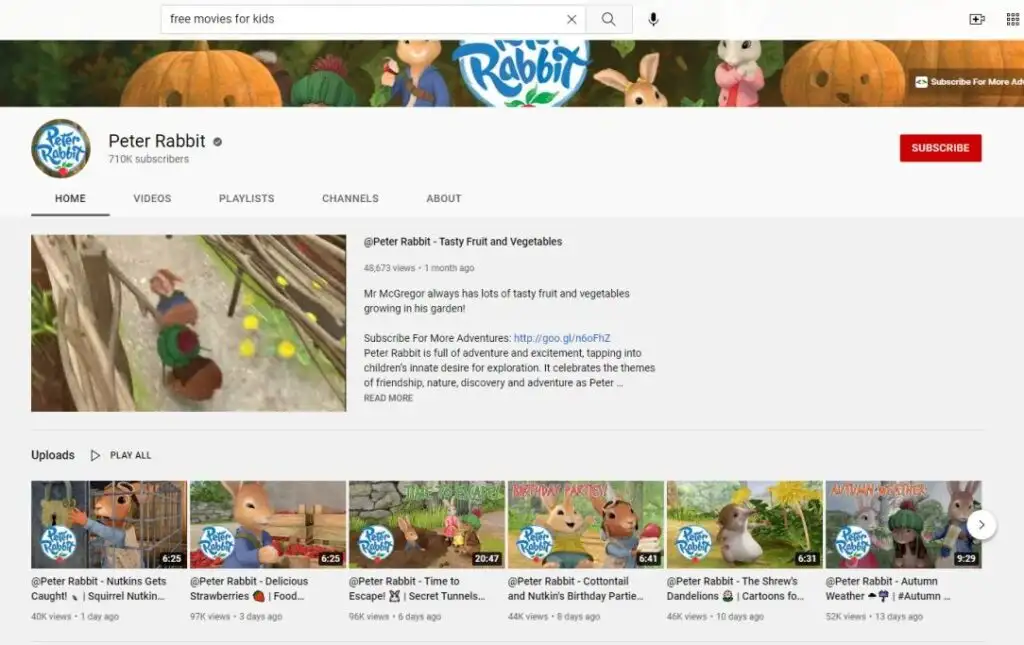Viewport: 1024px width, 645px height.
Task: Click the verified badge beside Peter Rabbit
Action: (x=217, y=142)
